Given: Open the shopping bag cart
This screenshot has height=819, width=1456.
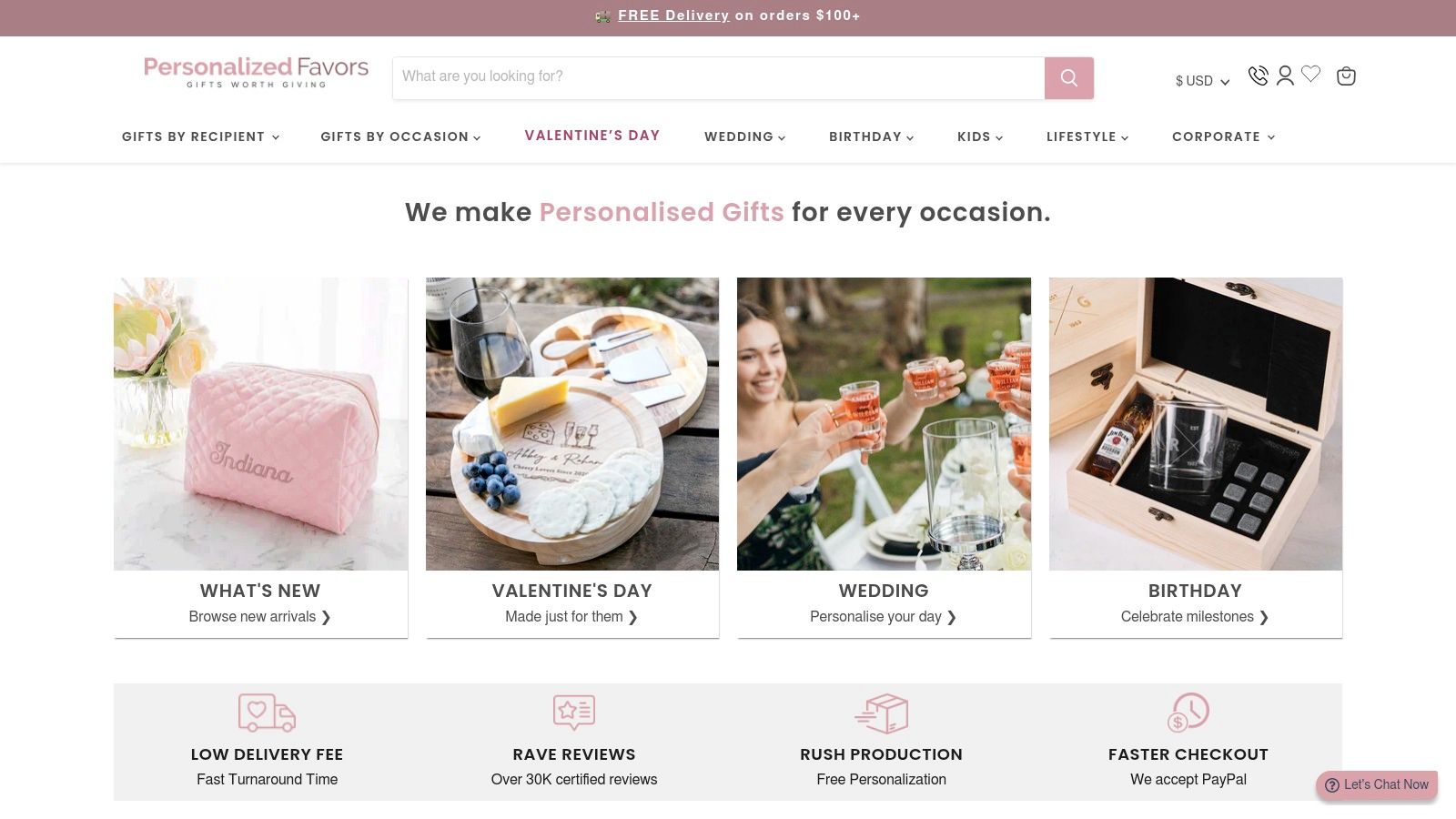Looking at the screenshot, I should point(1346,76).
